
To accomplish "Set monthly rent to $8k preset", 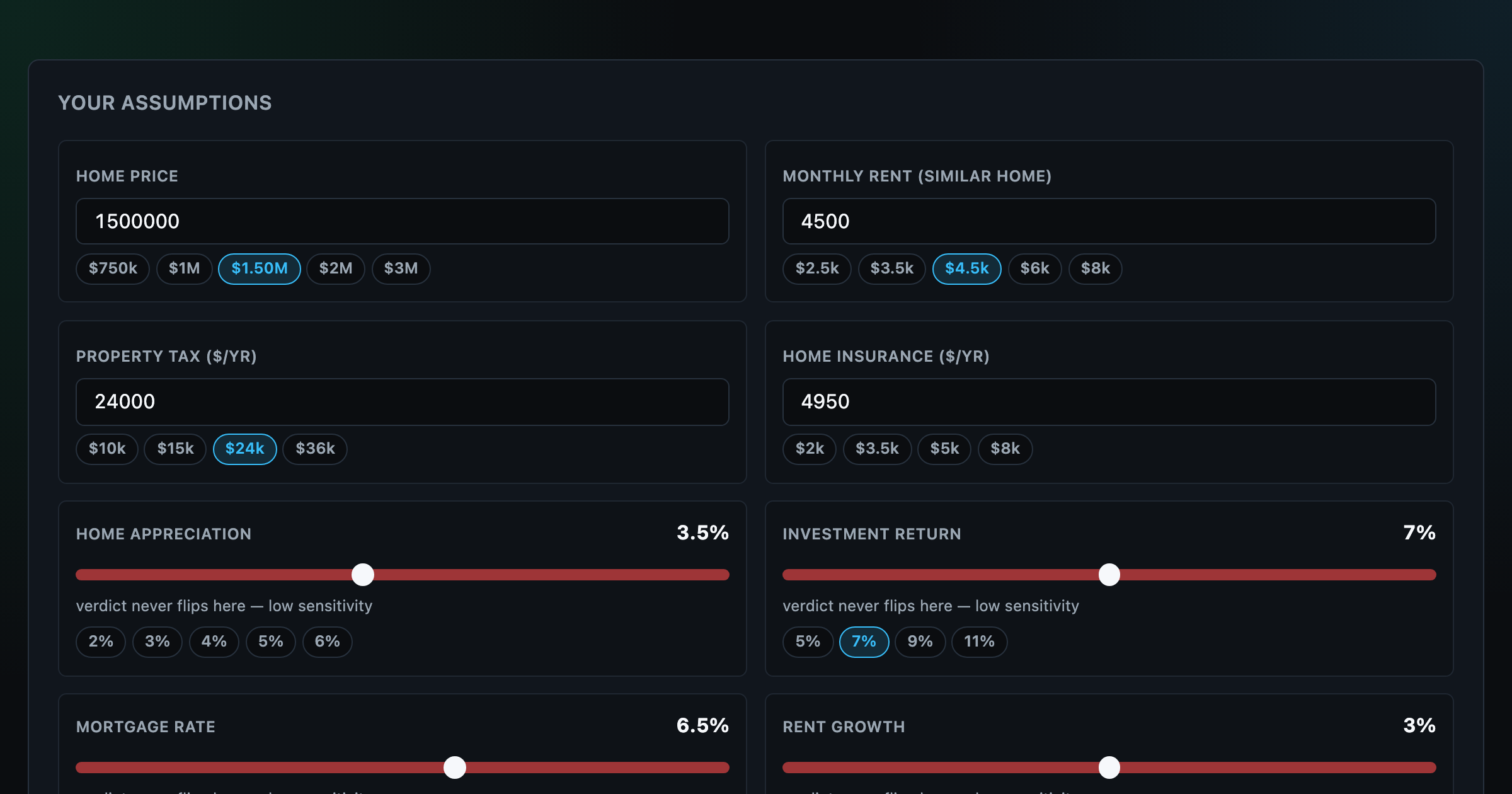I will click(1096, 268).
